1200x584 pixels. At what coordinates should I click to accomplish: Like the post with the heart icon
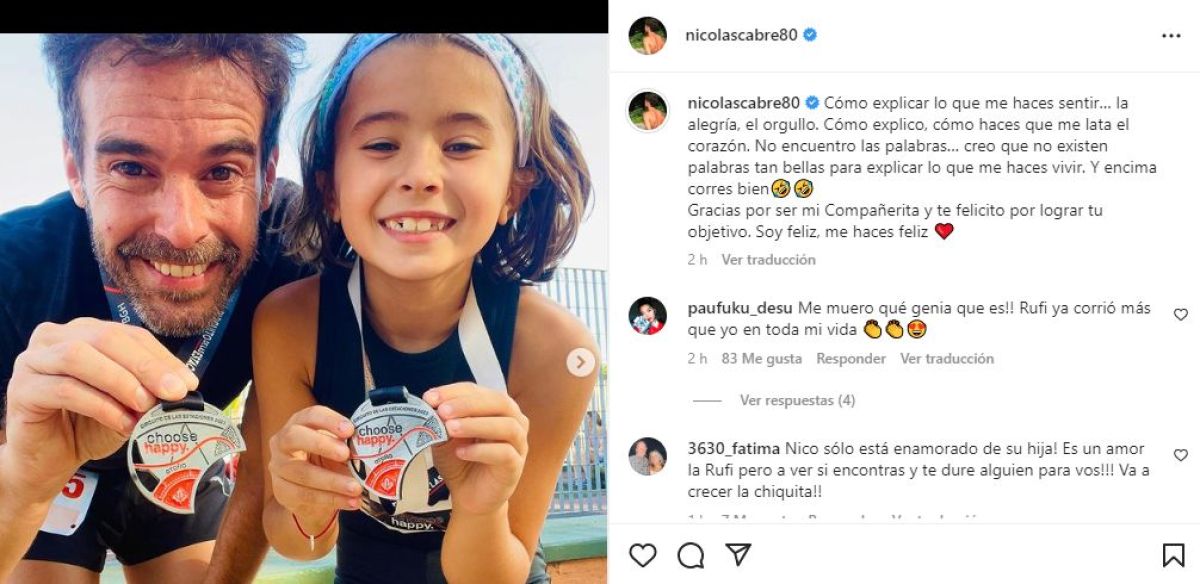pos(643,555)
